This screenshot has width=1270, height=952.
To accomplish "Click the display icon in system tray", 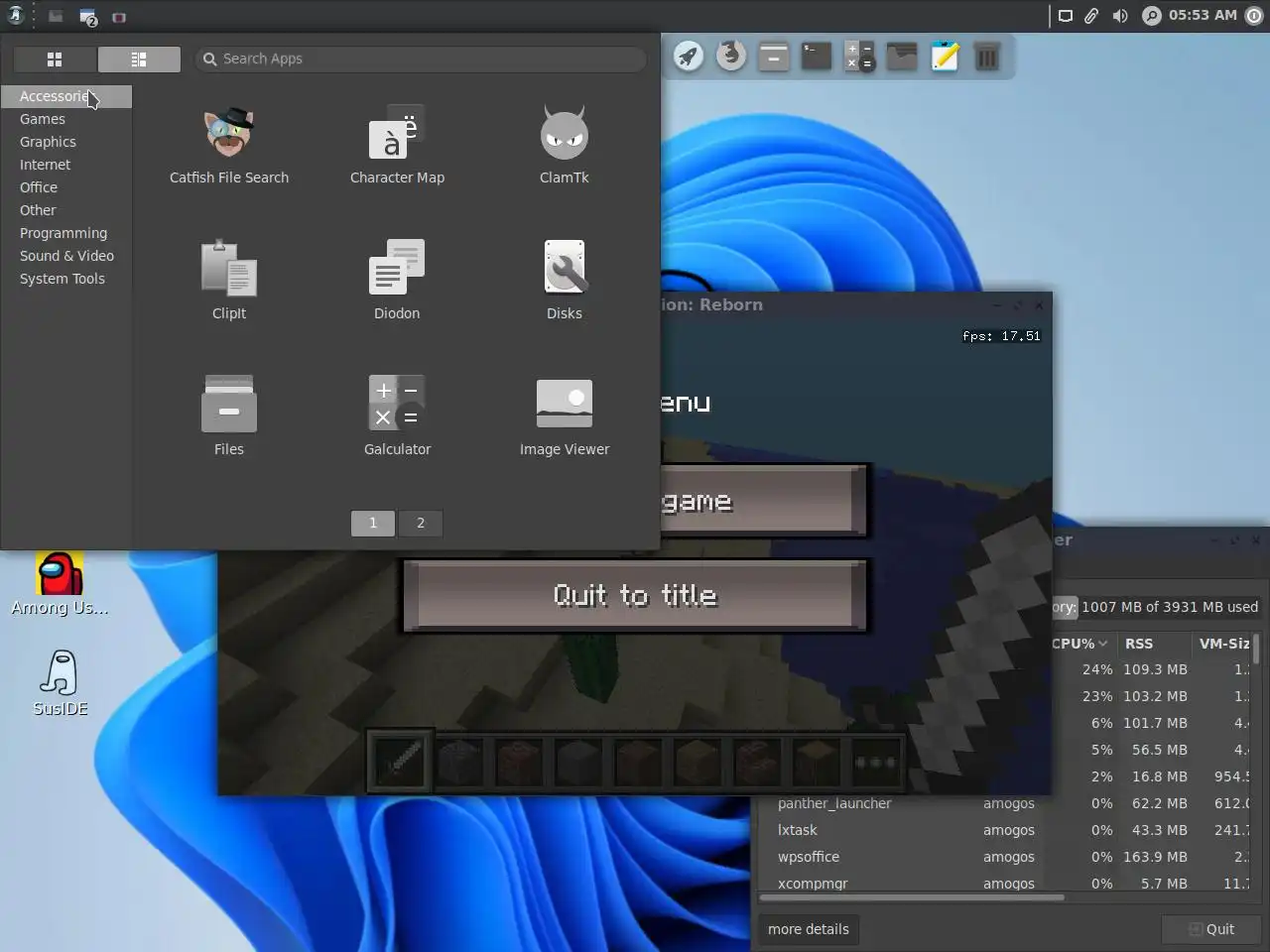I will tap(1066, 16).
